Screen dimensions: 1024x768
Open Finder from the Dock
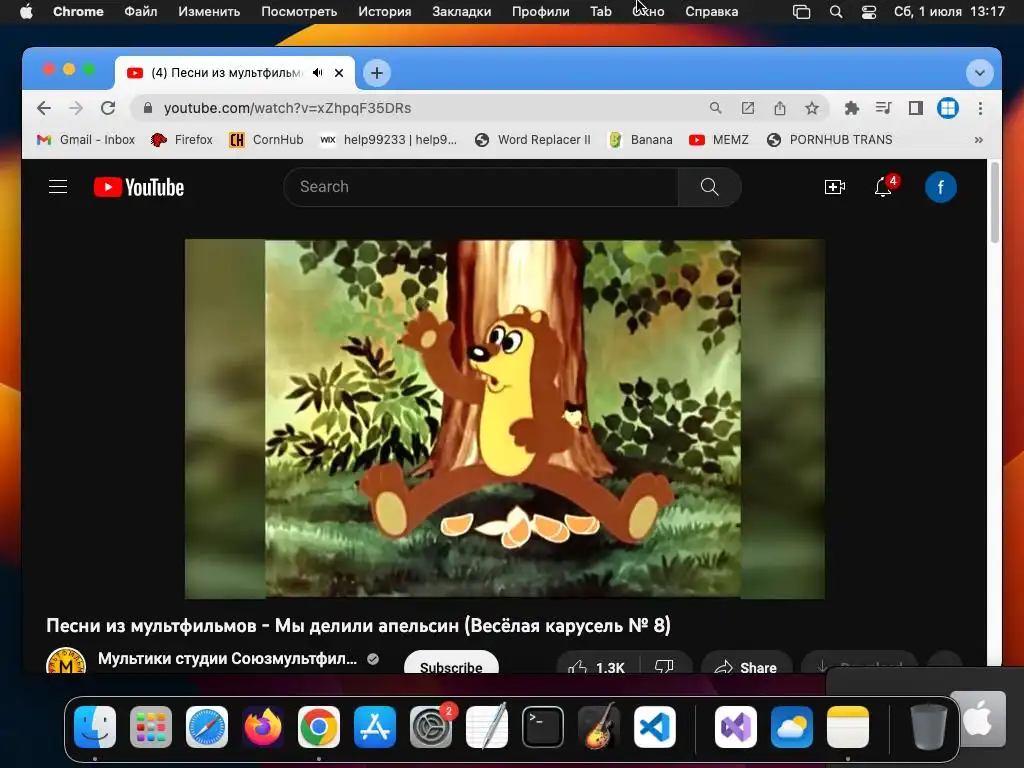point(95,727)
